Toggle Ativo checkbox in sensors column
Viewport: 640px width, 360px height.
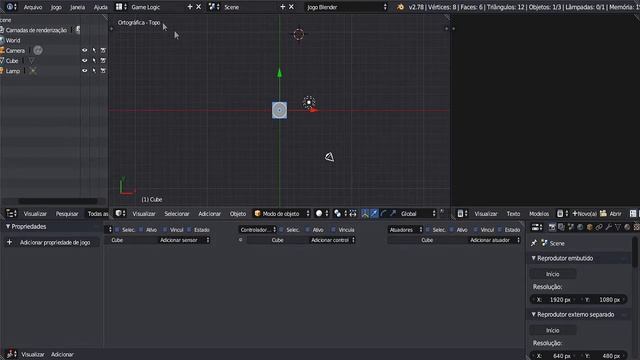coord(141,230)
